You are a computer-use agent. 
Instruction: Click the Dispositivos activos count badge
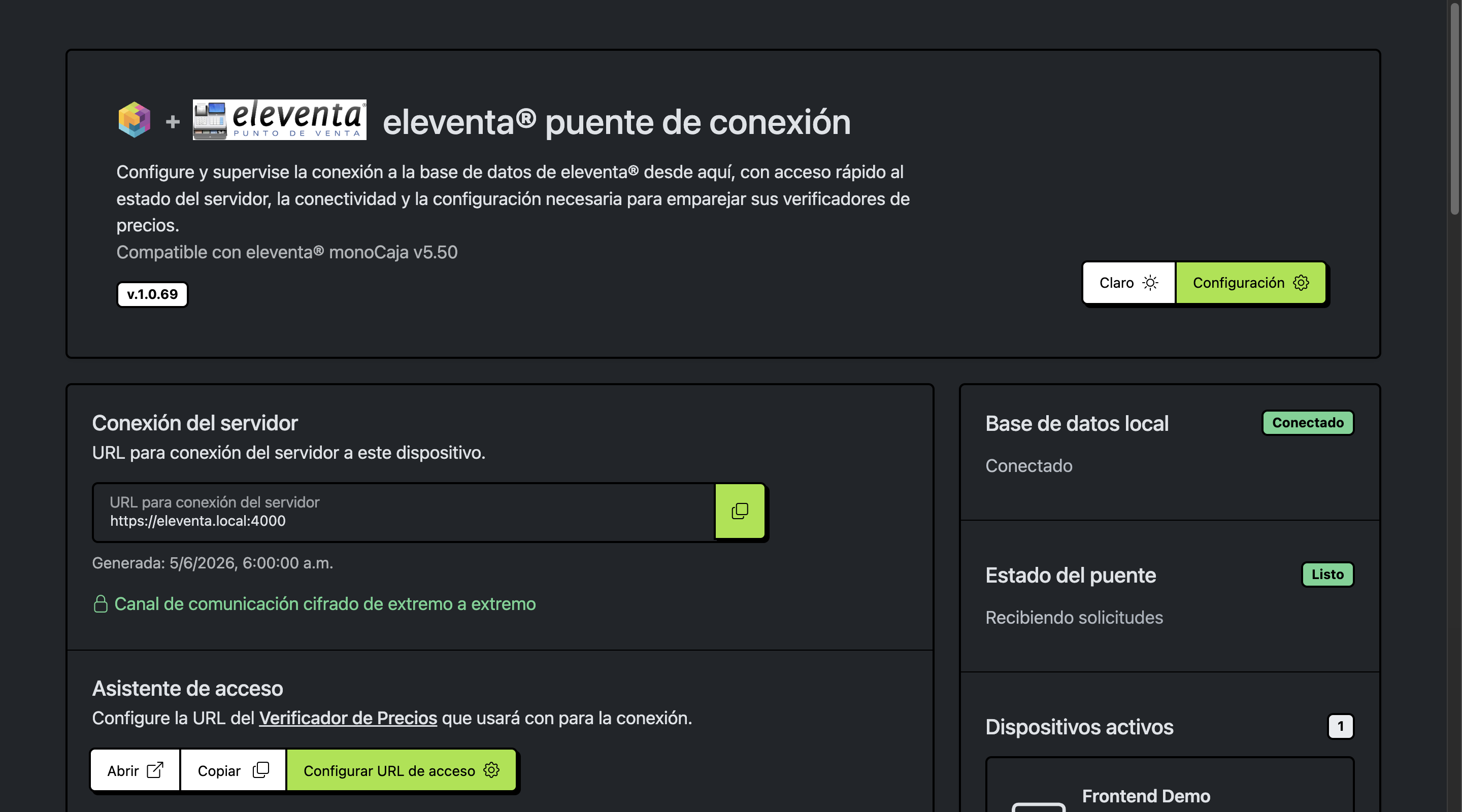click(x=1341, y=726)
